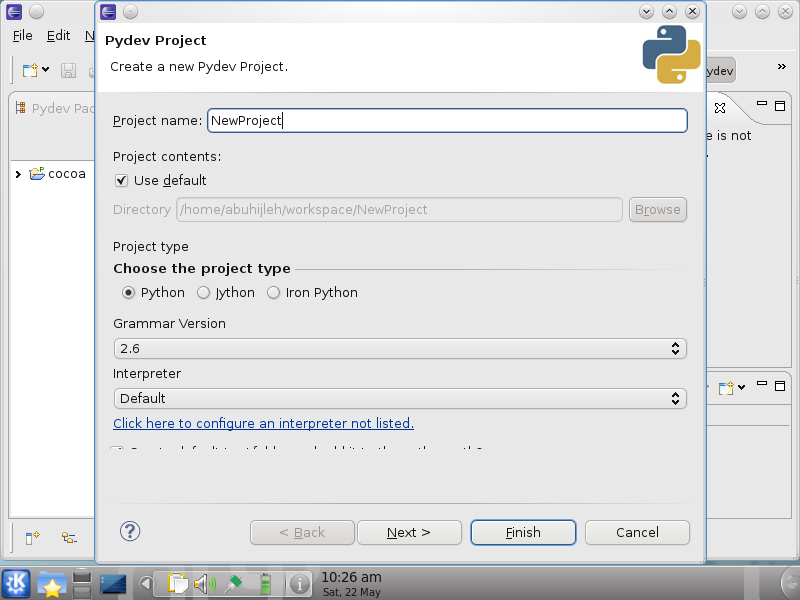Open the Interpreter dropdown
The height and width of the screenshot is (600, 800).
(400, 398)
